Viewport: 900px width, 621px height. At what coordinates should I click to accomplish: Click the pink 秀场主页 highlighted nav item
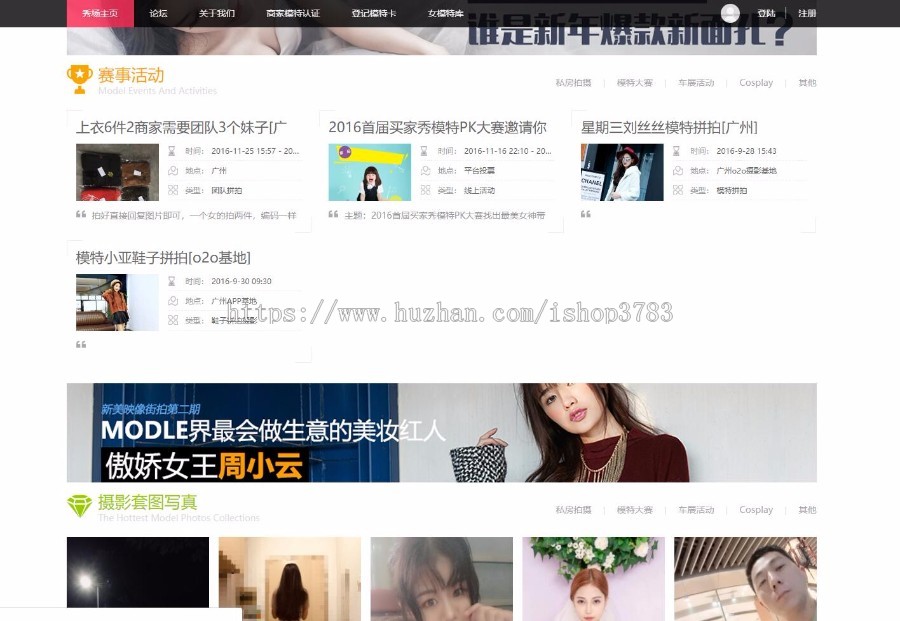coord(99,14)
